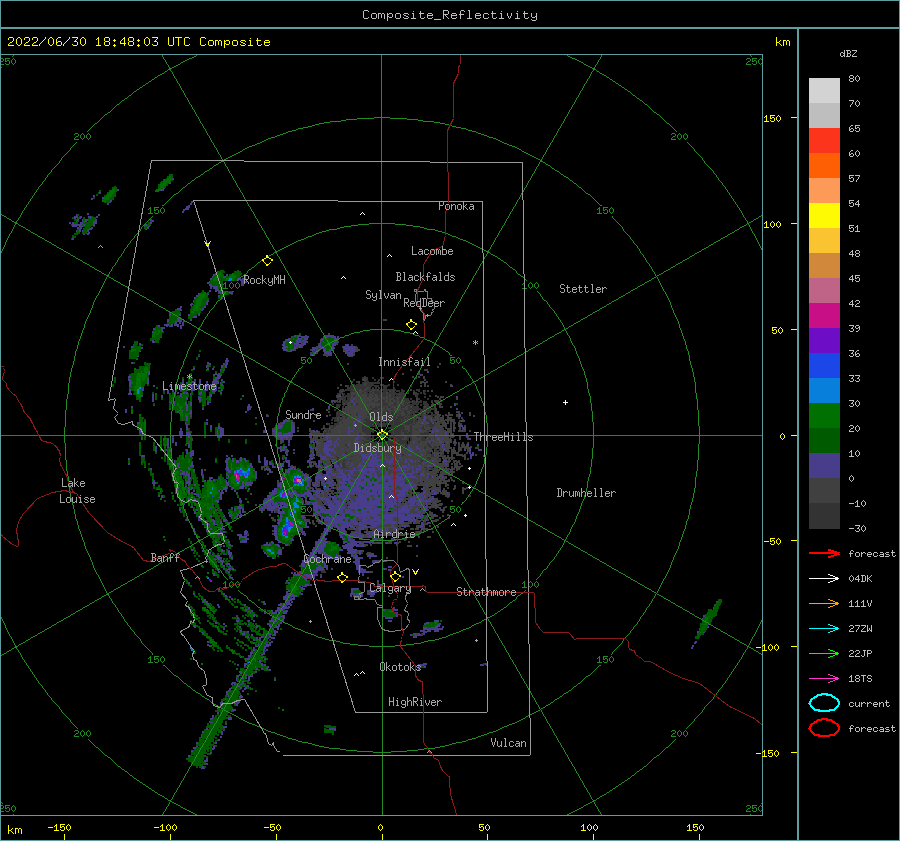Screen dimensions: 900x841
Task: Click the RockyMH label
Action: tap(264, 280)
